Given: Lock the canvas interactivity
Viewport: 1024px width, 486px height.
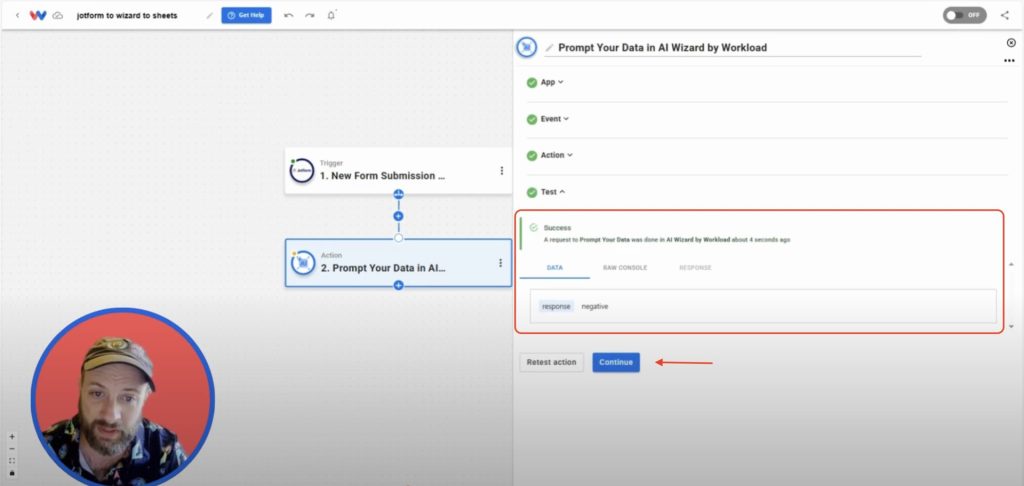Looking at the screenshot, I should (x=12, y=472).
